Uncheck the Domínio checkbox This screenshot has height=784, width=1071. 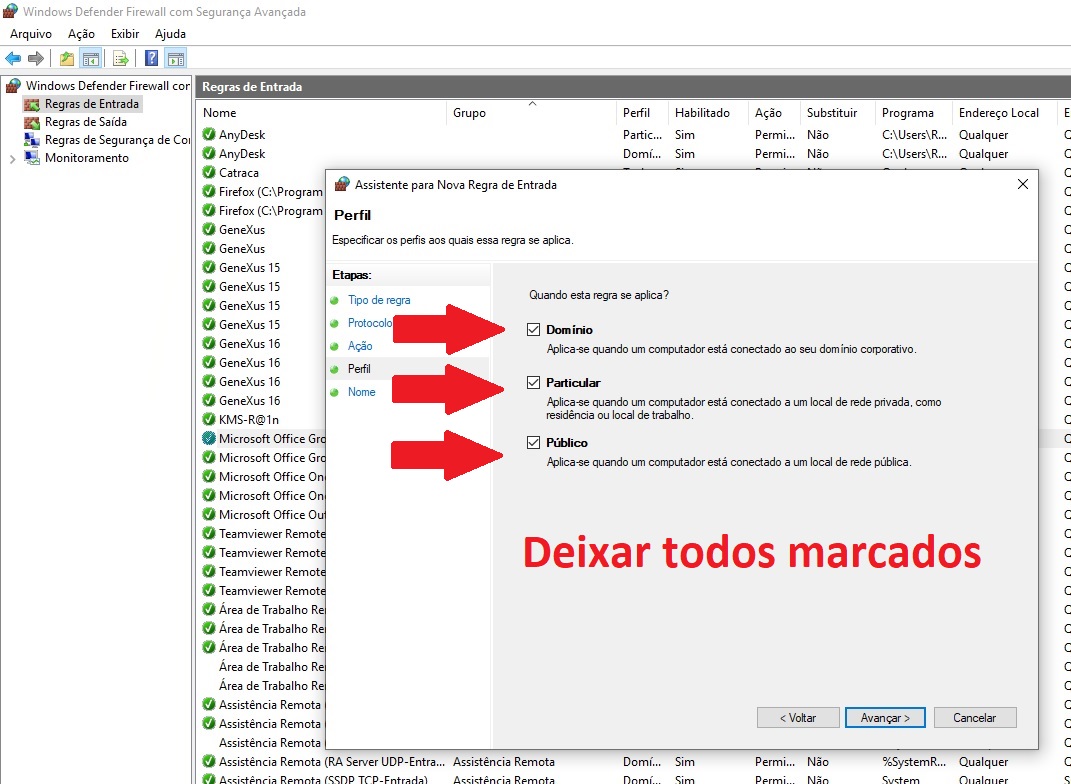[533, 330]
